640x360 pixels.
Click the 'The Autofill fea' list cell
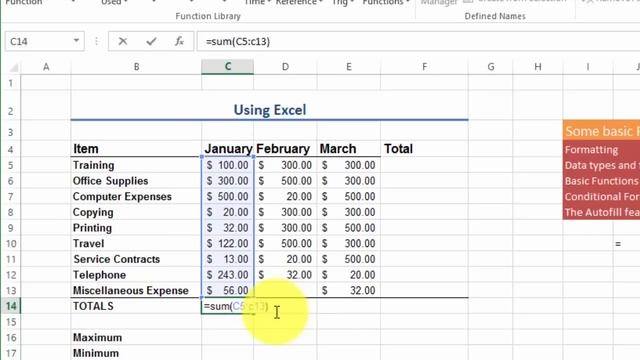click(601, 212)
